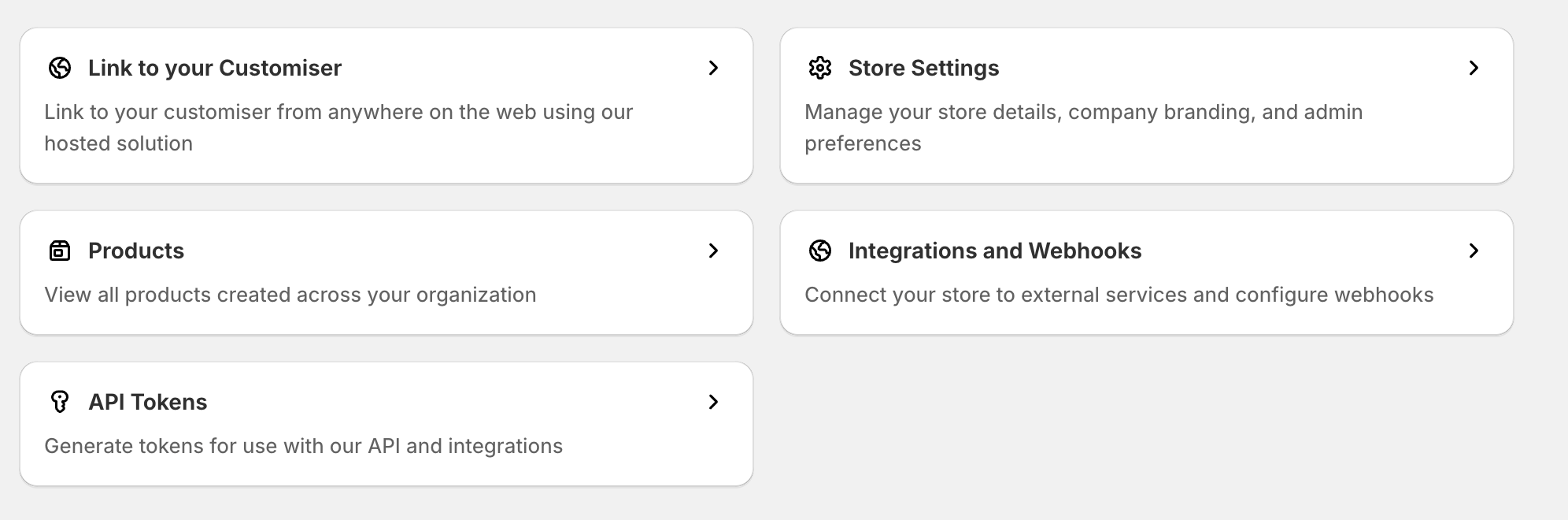Click the Products box icon
Screen dimensions: 1568x520
pos(60,251)
